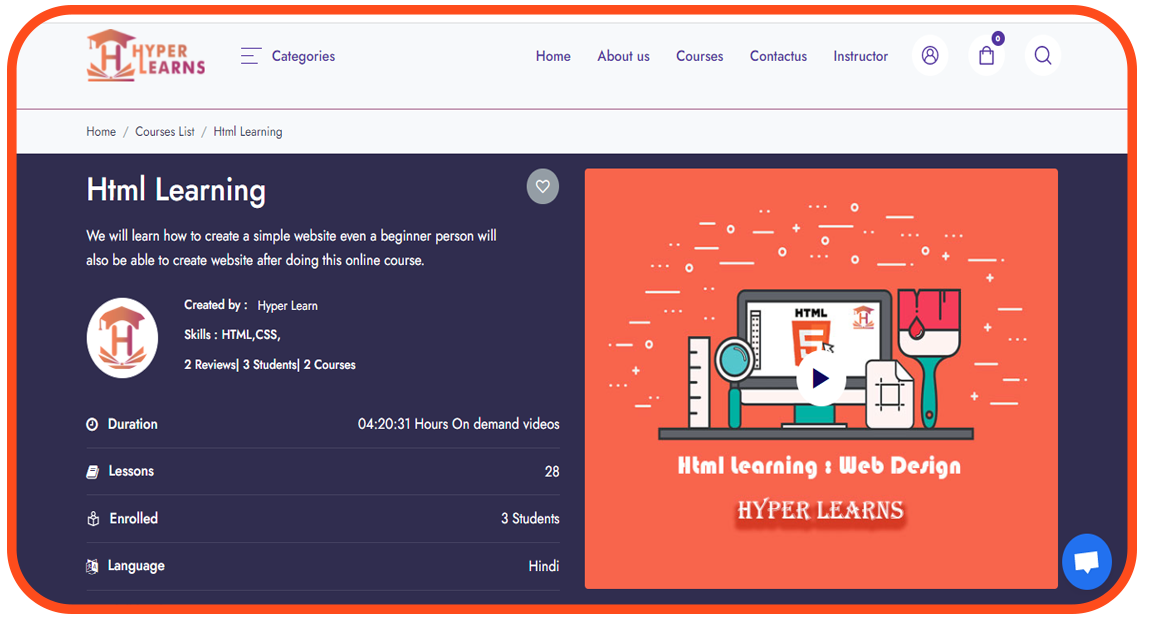The height and width of the screenshot is (631, 1156).
Task: Open the live chat bubble
Action: click(1086, 562)
